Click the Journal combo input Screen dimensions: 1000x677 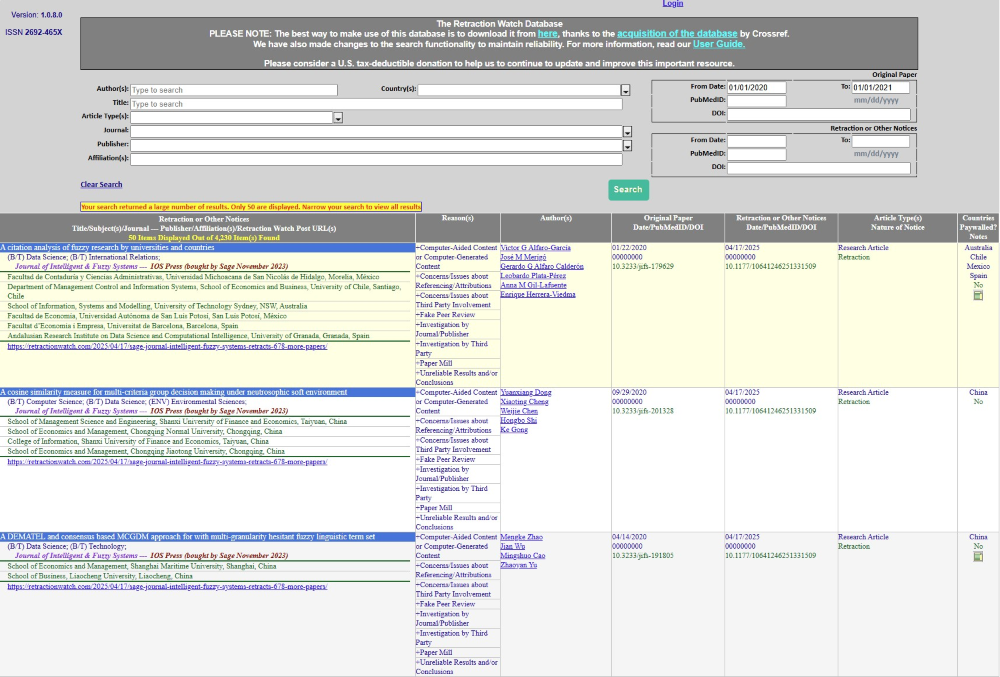[376, 131]
